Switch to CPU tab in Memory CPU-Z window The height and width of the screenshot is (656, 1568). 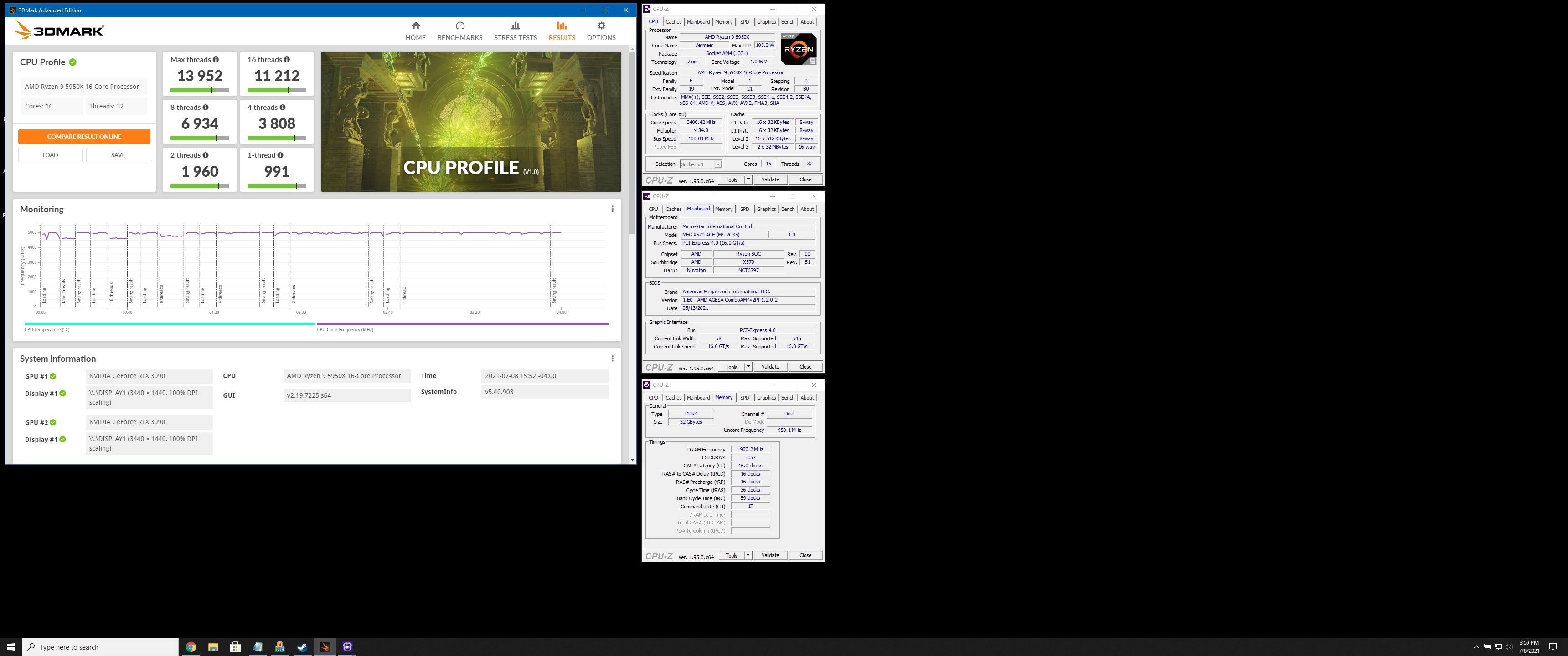click(x=653, y=398)
